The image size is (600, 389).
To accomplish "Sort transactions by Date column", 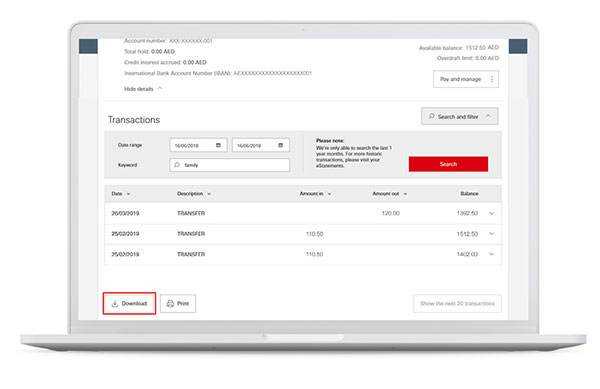I will coord(121,194).
